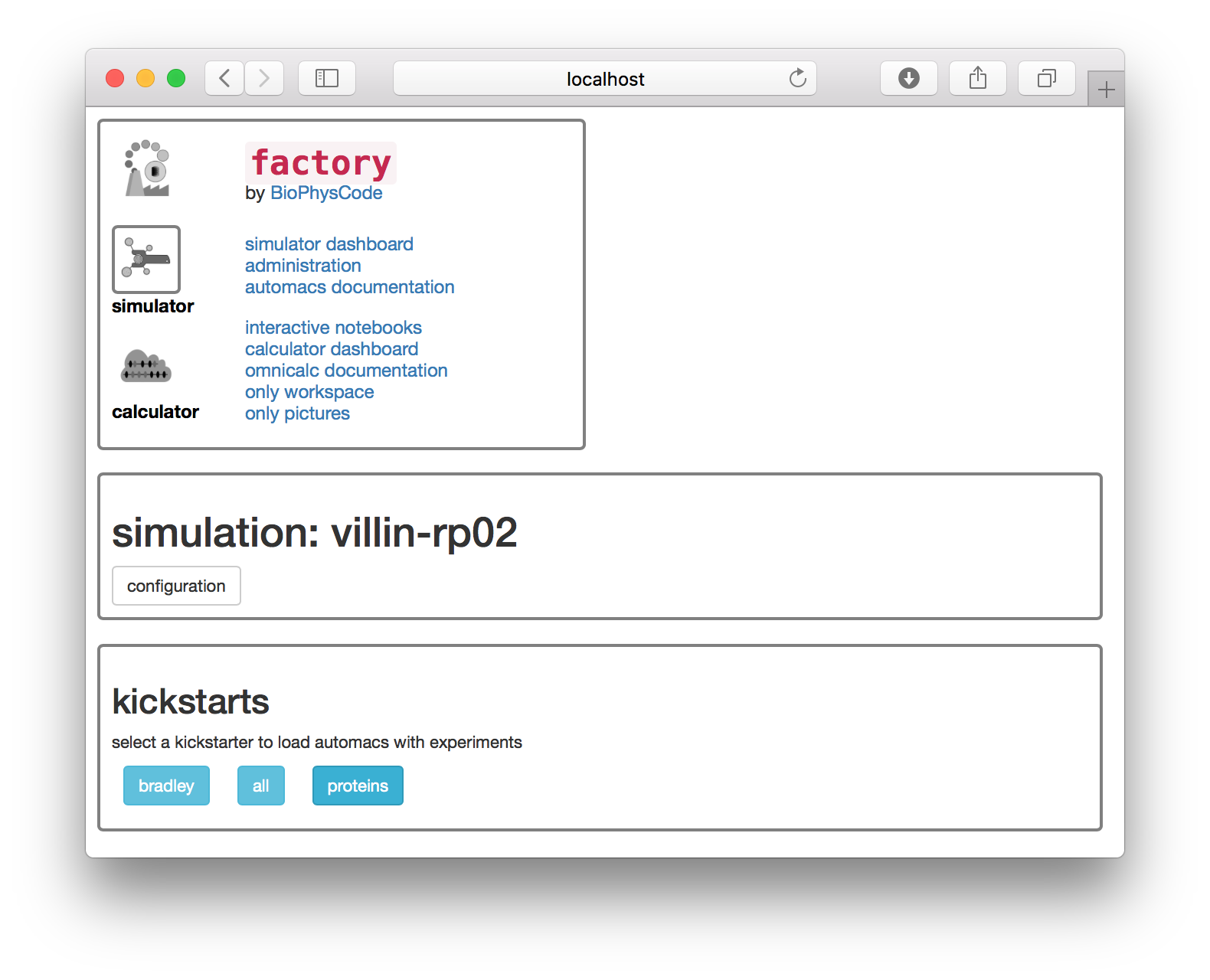Minimize window with yellow button
The height and width of the screenshot is (980, 1210).
coord(146,78)
